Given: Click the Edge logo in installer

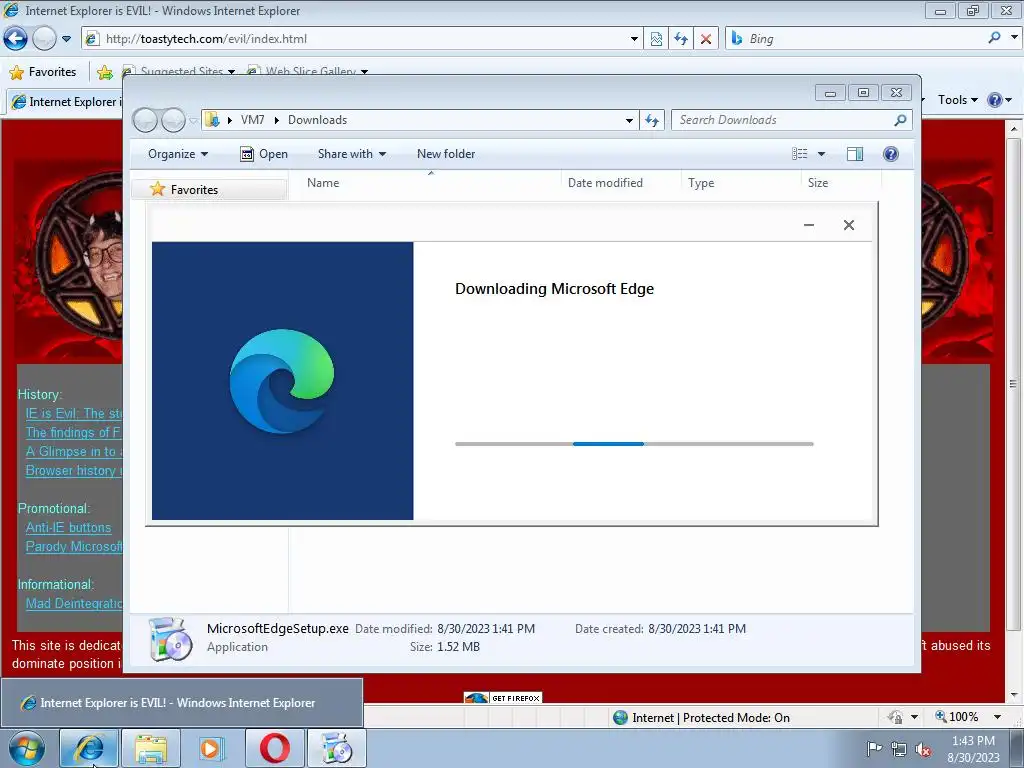Looking at the screenshot, I should point(282,381).
